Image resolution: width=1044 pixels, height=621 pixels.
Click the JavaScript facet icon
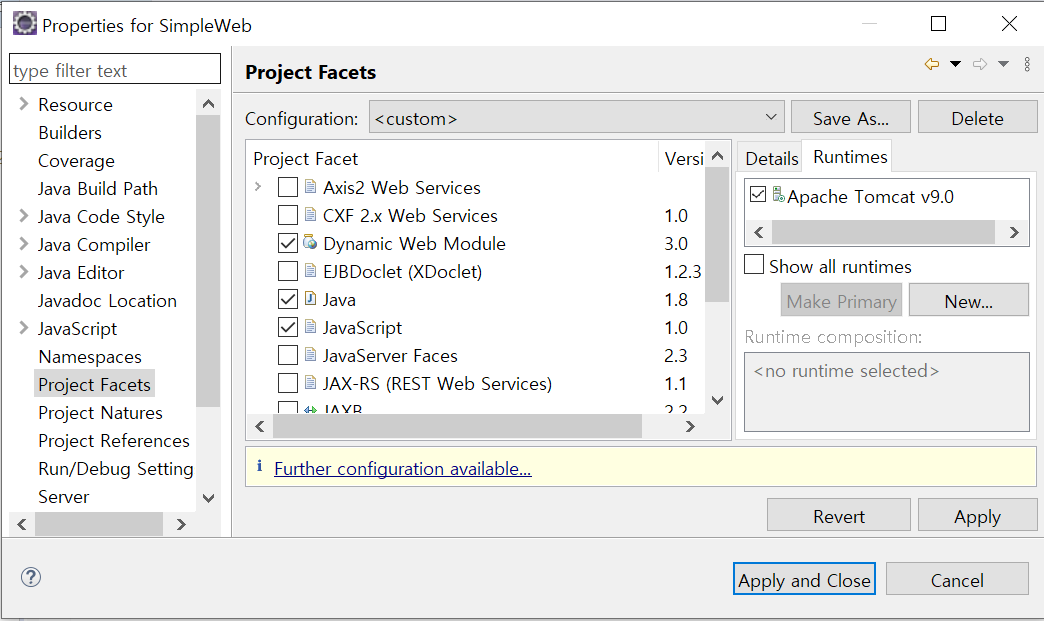coord(310,326)
